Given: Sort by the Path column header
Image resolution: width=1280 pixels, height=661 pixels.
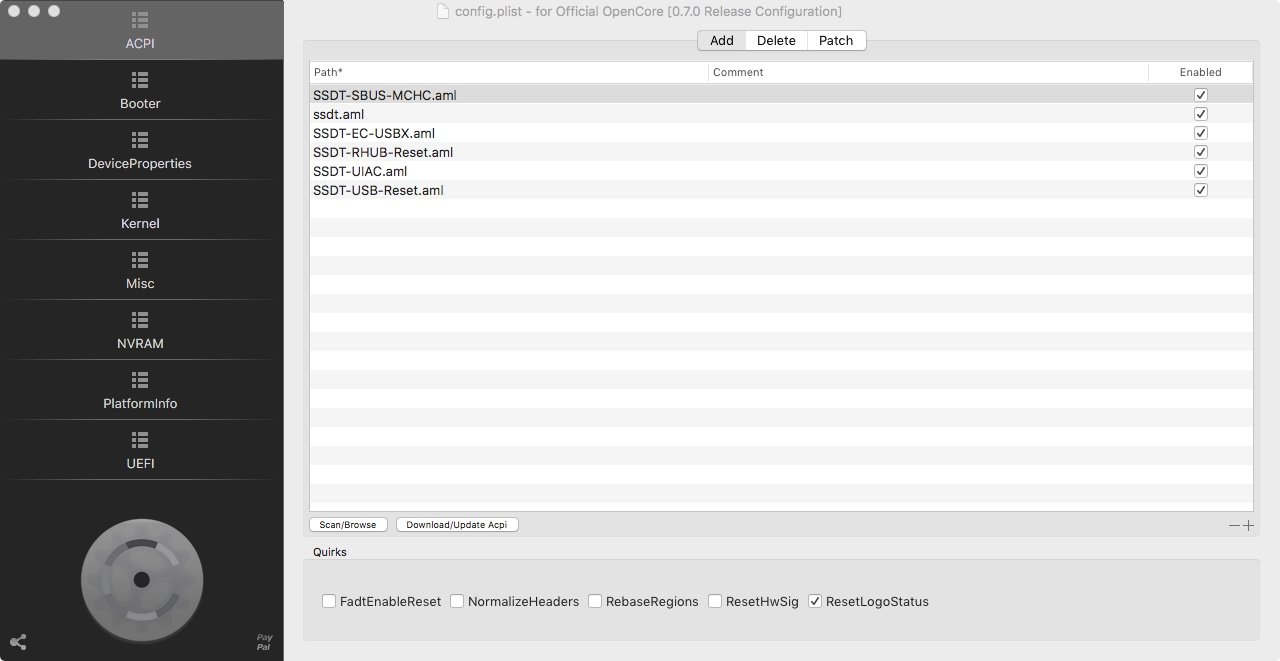Looking at the screenshot, I should pos(509,72).
